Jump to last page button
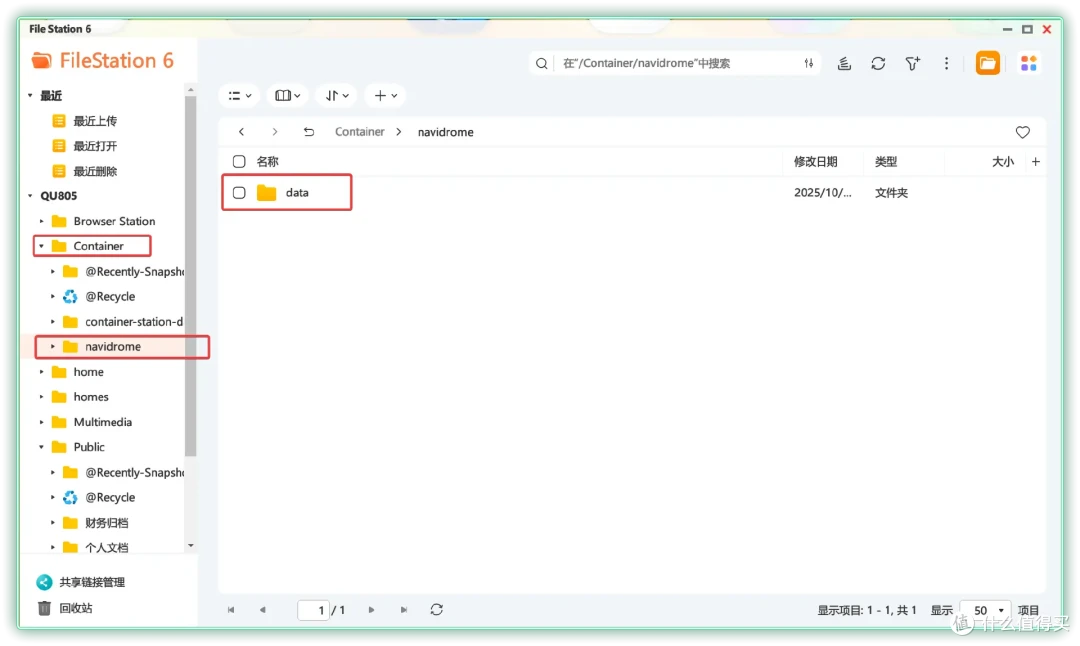Viewport: 1080px width, 646px height. pos(404,610)
